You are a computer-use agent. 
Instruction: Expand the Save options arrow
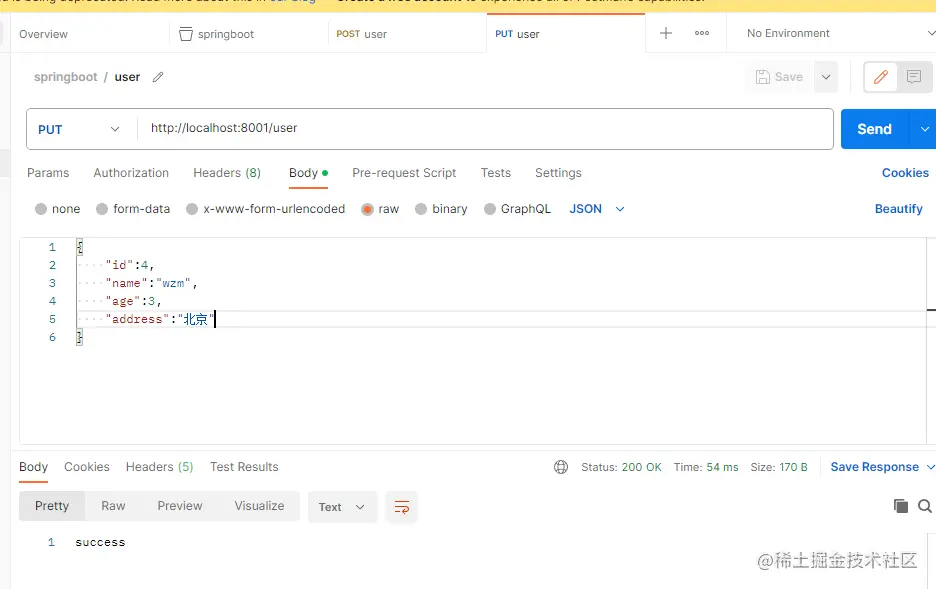click(x=826, y=77)
